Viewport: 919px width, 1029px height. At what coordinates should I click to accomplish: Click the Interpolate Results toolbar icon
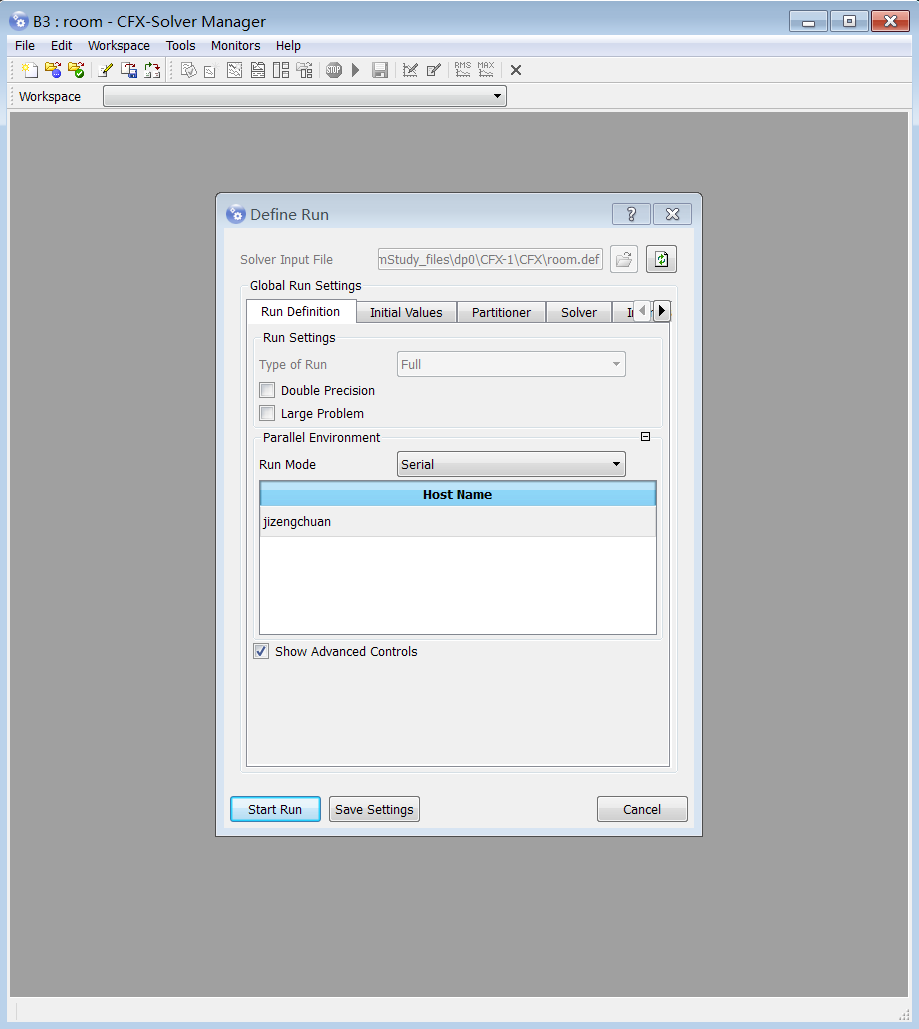(x=152, y=70)
